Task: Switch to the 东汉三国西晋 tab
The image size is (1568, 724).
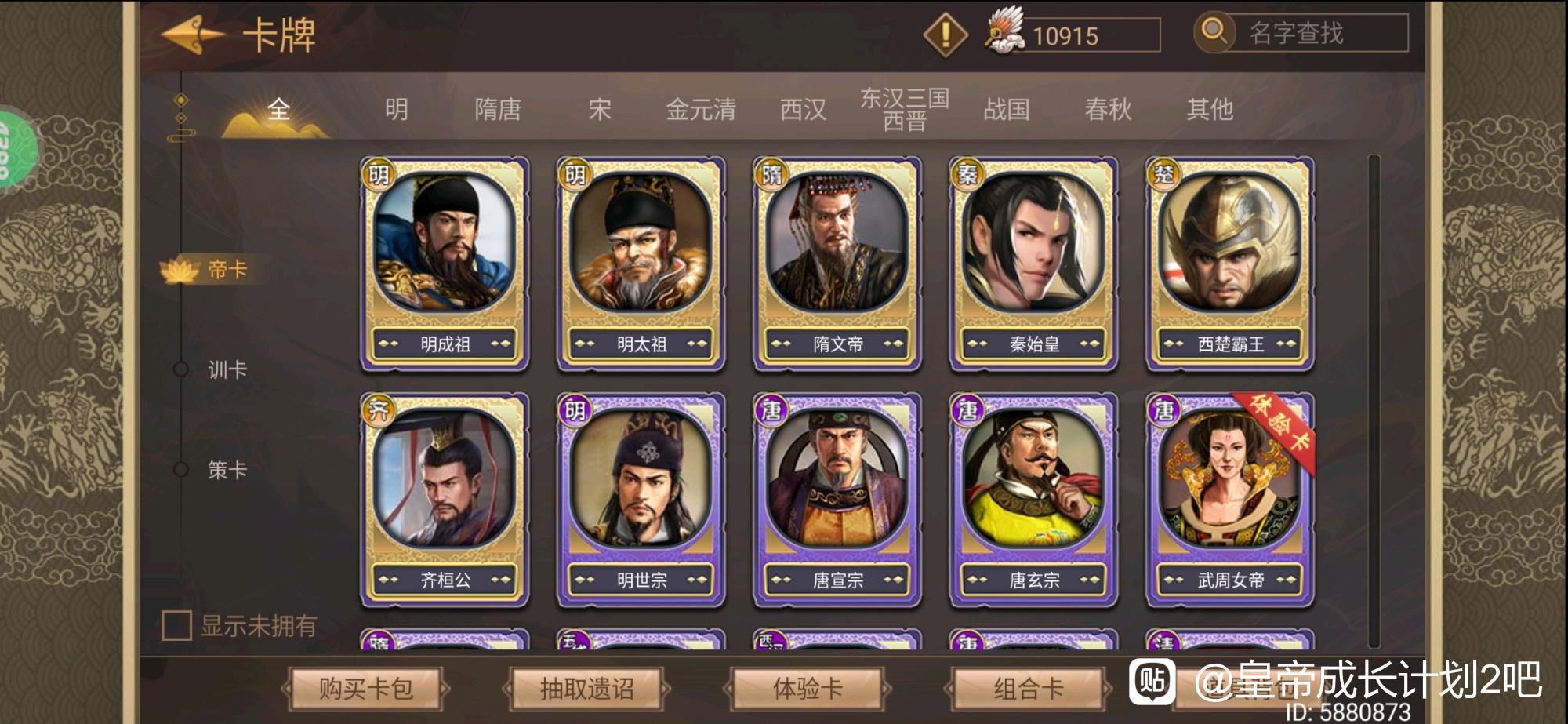Action: [905, 109]
